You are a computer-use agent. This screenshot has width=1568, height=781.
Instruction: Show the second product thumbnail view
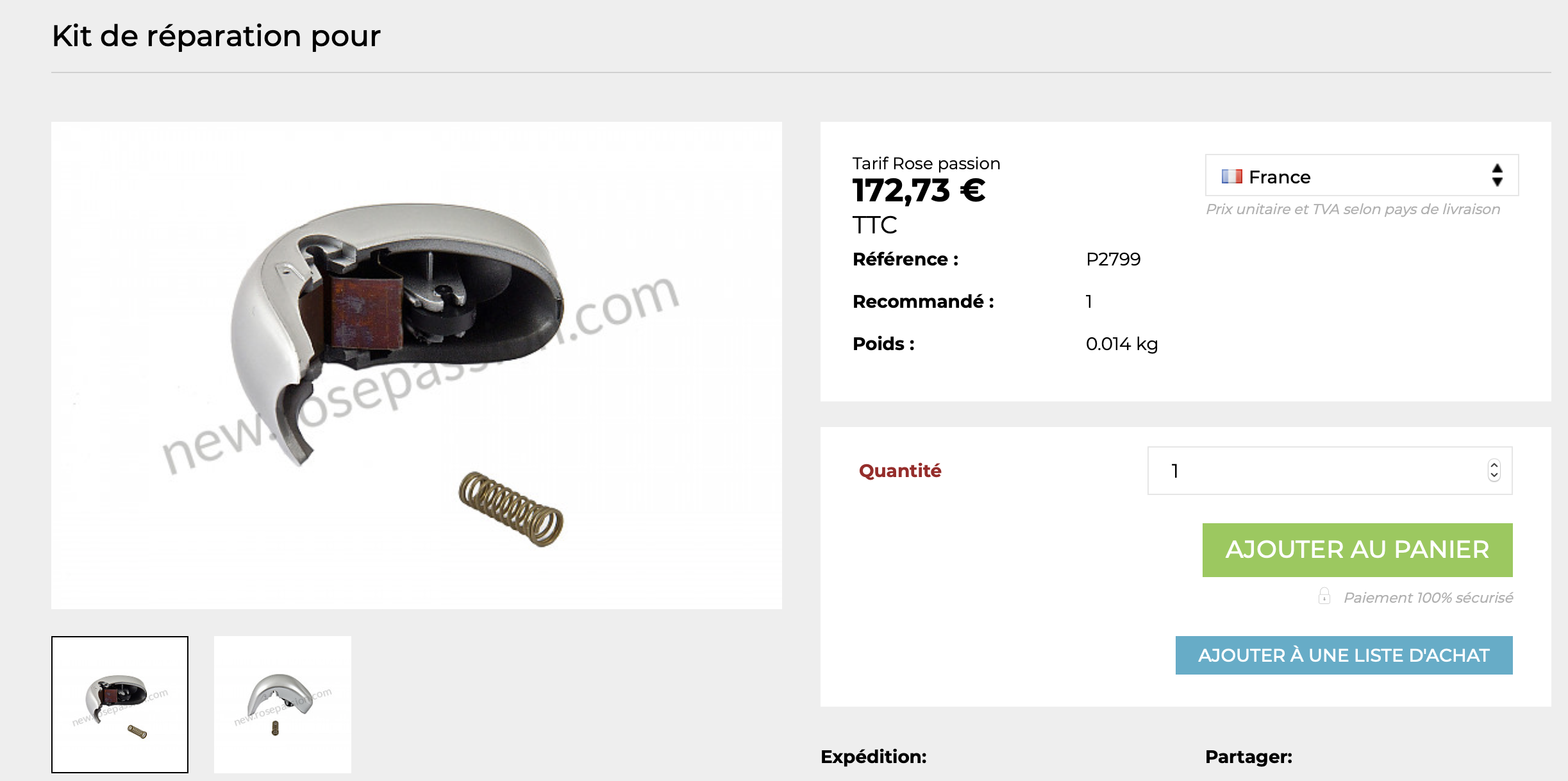pos(283,704)
